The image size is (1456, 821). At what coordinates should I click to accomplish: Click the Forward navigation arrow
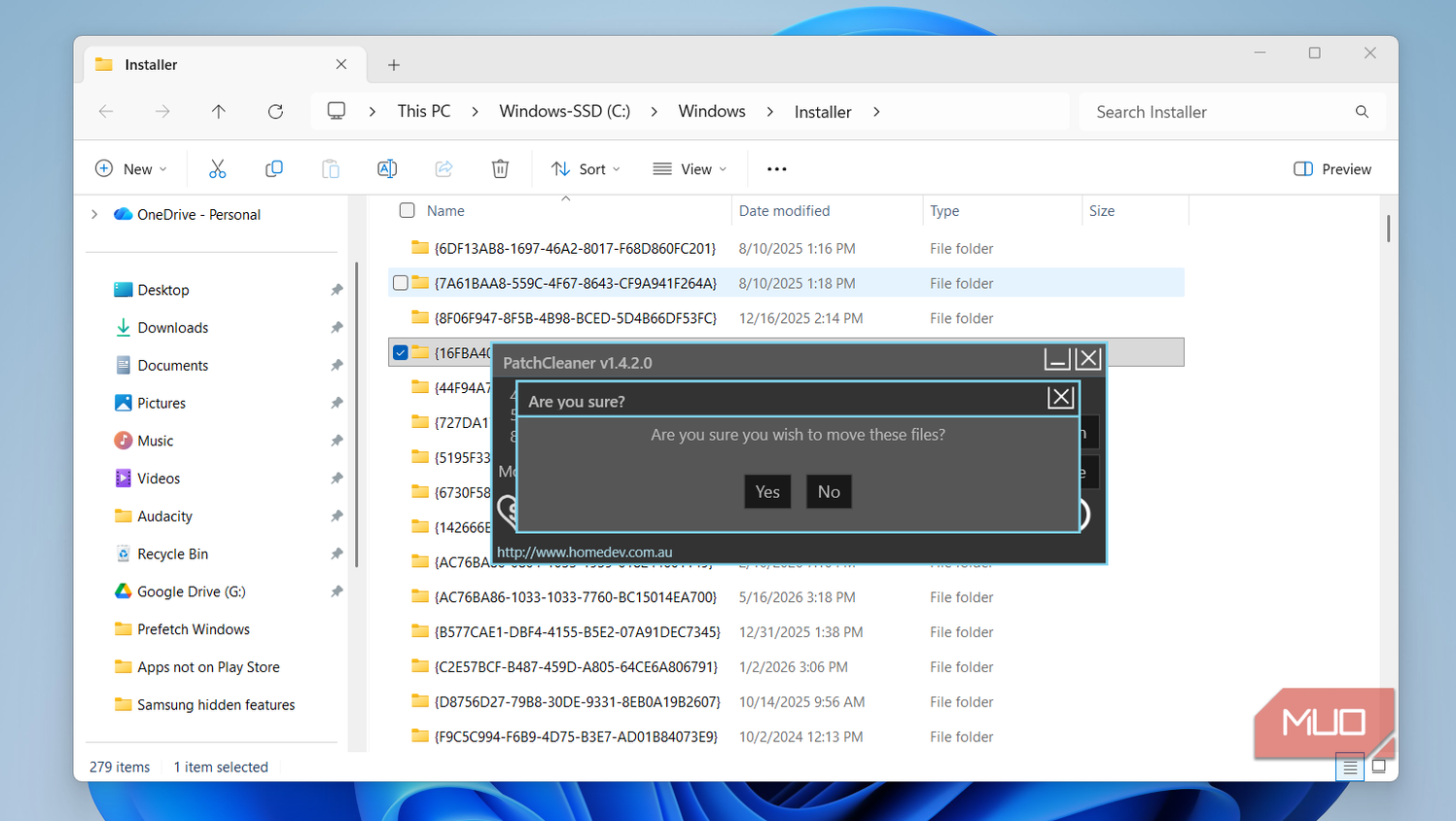162,112
